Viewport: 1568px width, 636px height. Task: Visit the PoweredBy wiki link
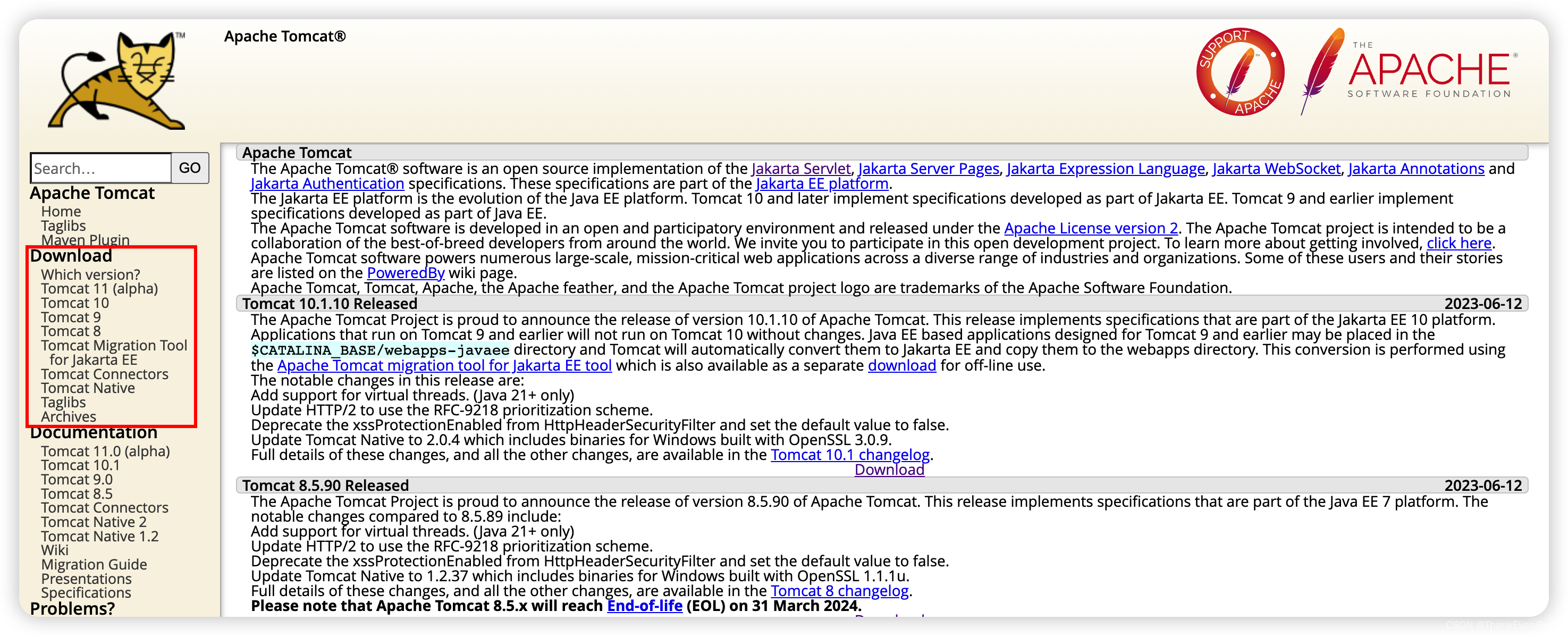tap(406, 273)
